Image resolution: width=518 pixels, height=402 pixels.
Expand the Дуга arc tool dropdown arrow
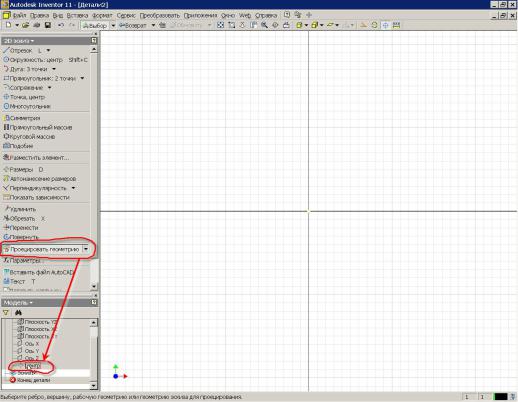[x=54, y=69]
